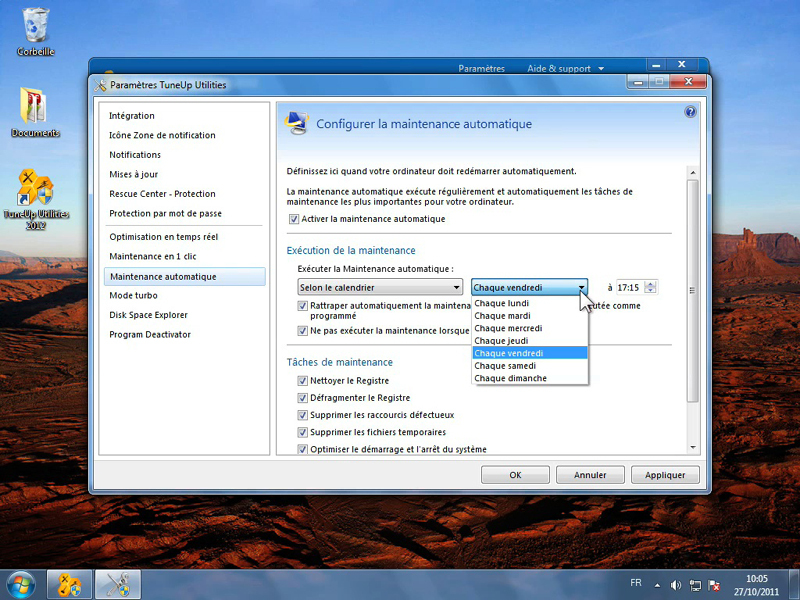
Task: Select Intégration in the sidebar
Action: point(184,116)
